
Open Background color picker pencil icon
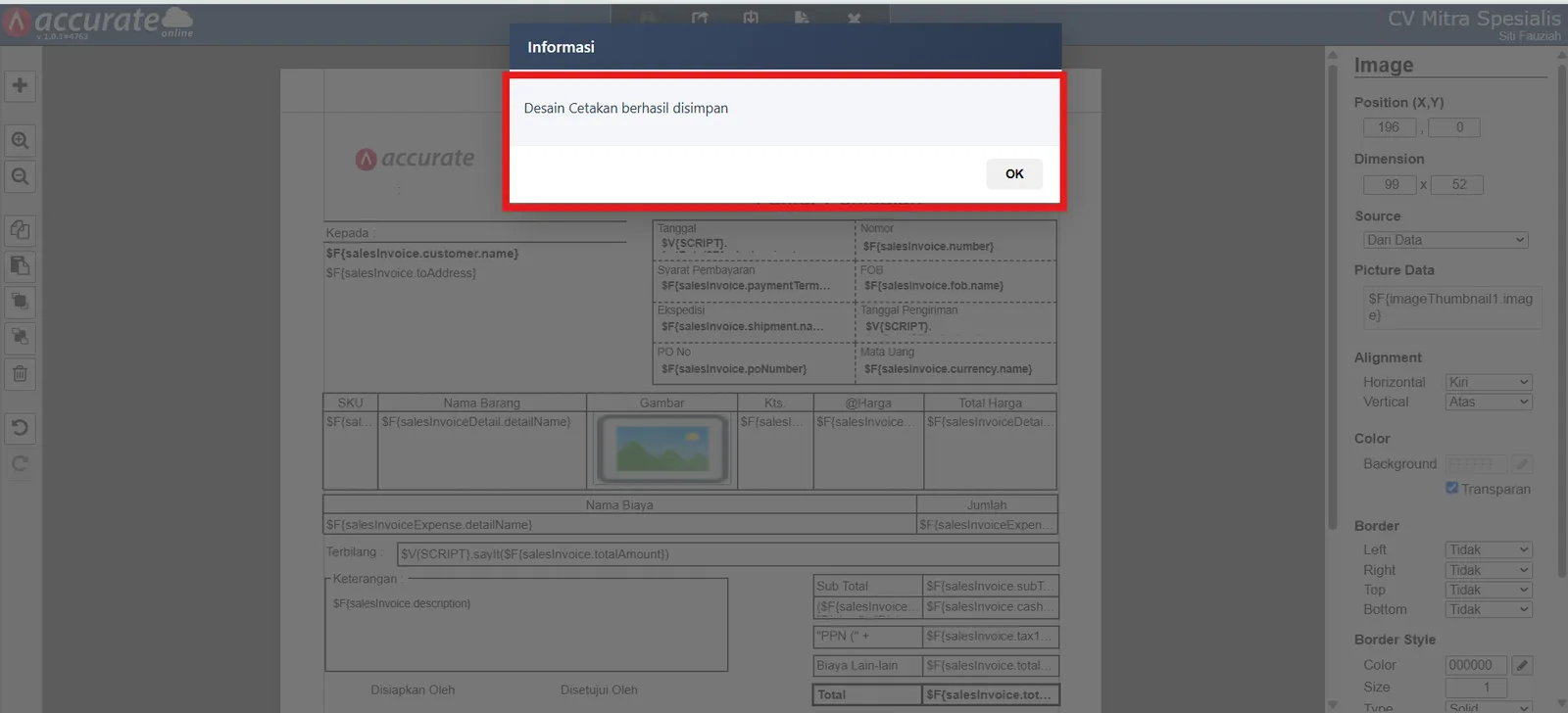tap(1522, 464)
